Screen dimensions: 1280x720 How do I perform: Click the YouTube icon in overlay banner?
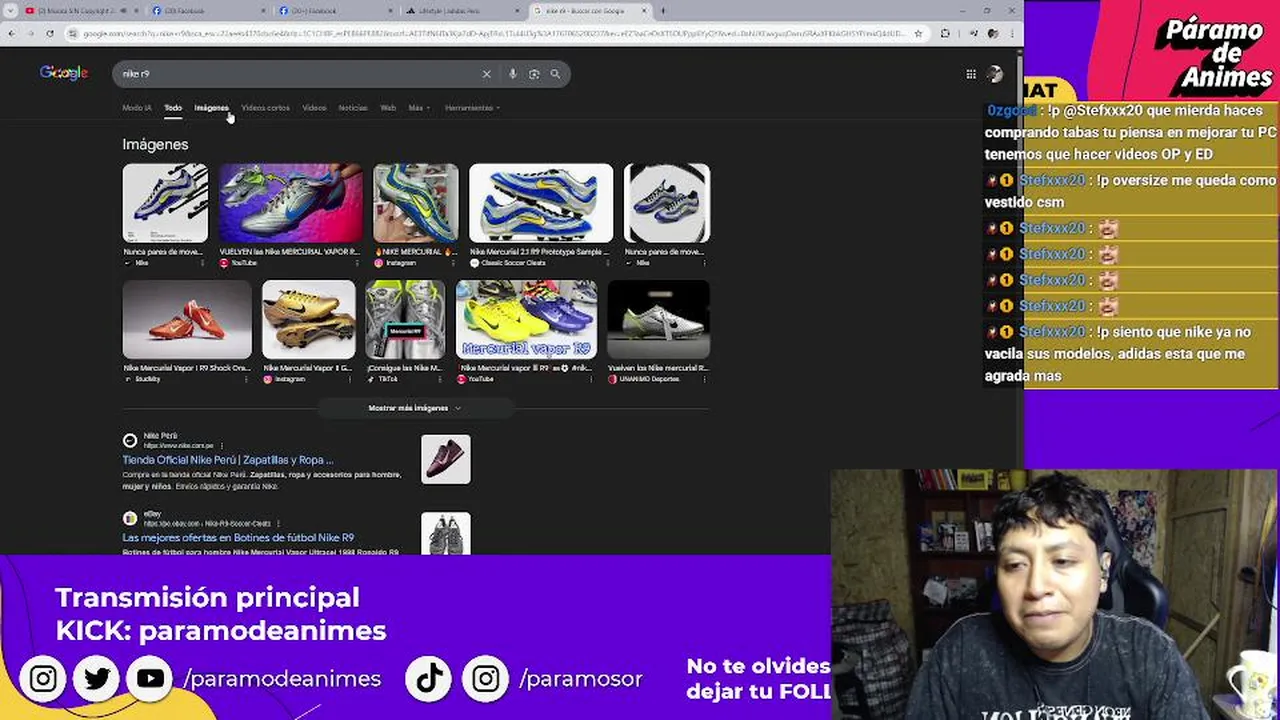point(151,679)
